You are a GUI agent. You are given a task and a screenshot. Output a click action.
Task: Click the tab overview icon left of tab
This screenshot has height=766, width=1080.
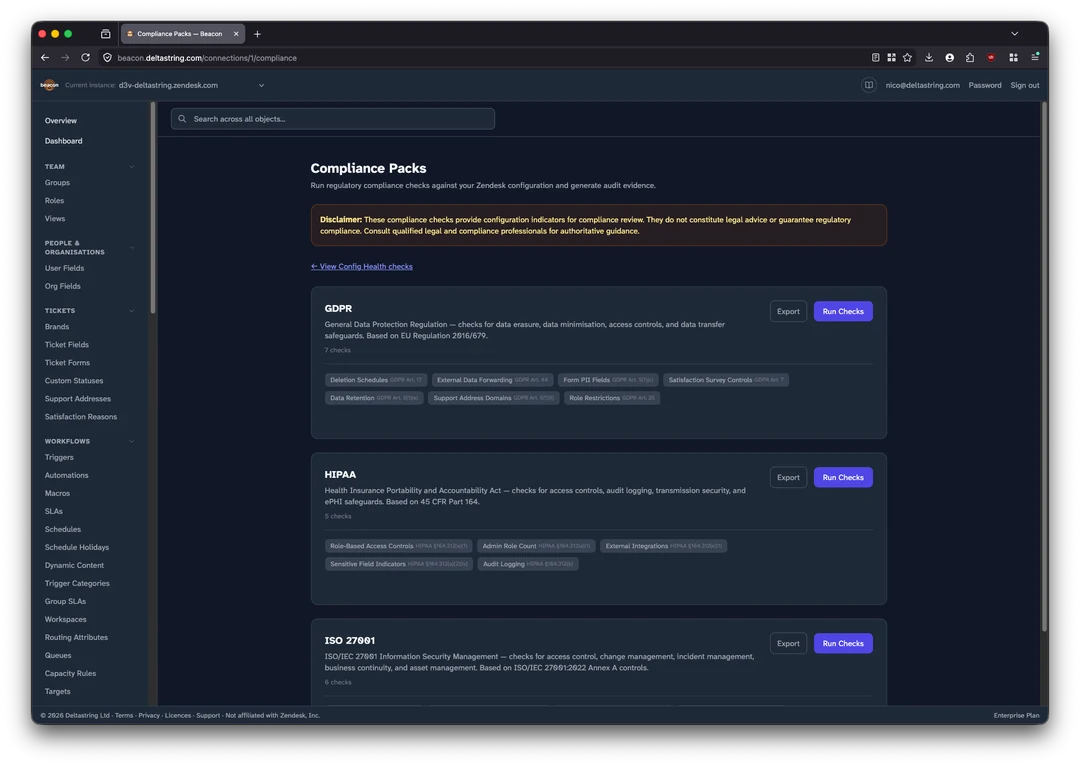coord(105,34)
